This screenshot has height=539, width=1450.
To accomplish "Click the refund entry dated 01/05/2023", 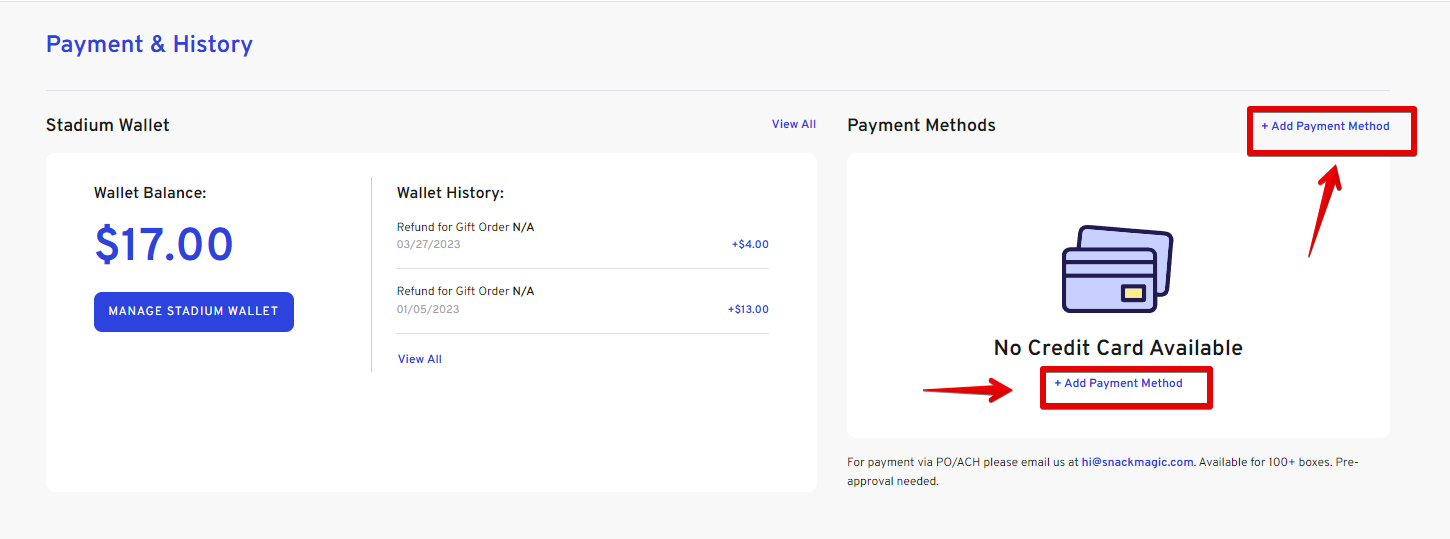I will tap(583, 300).
